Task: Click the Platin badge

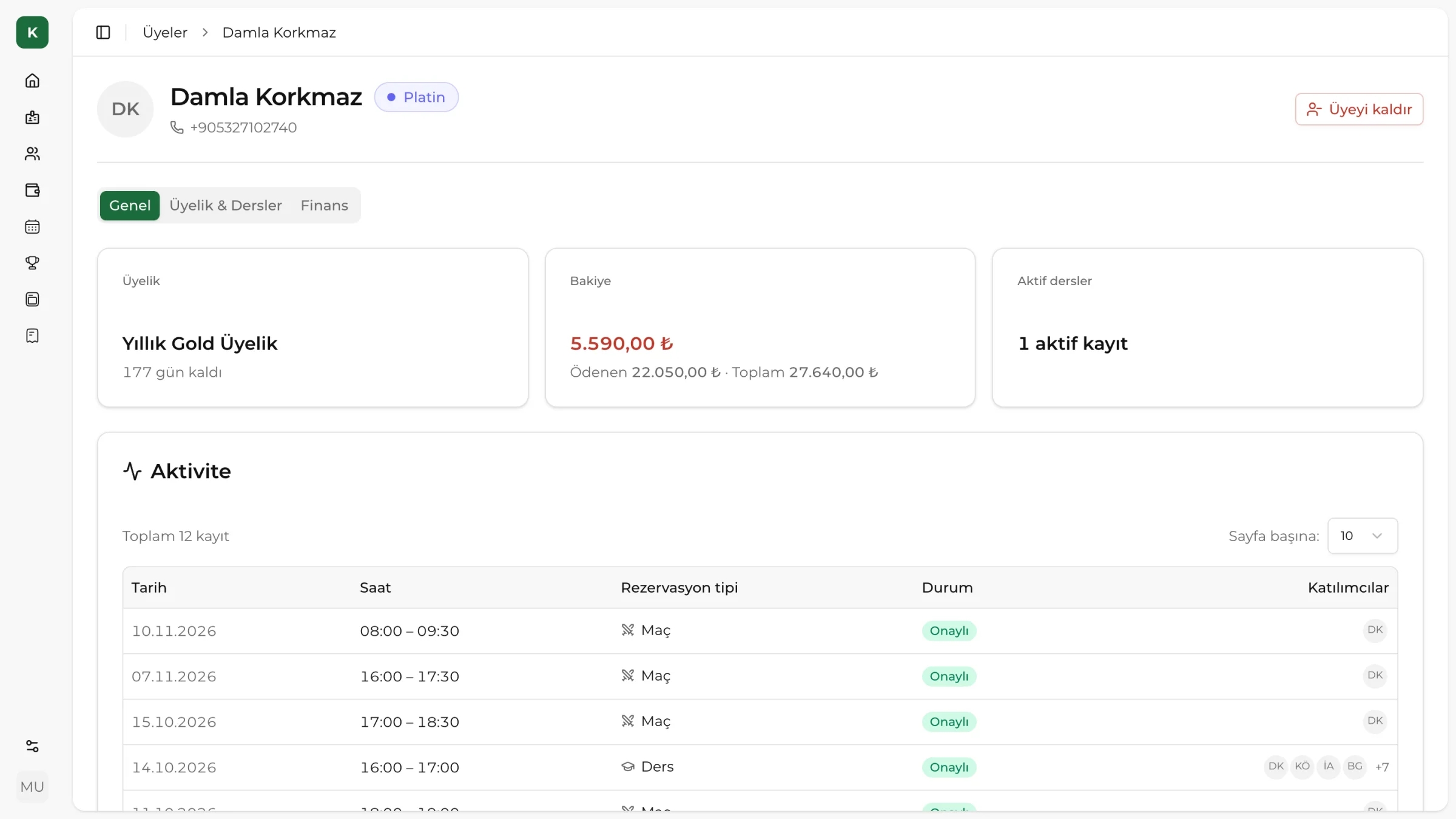Action: [x=416, y=97]
